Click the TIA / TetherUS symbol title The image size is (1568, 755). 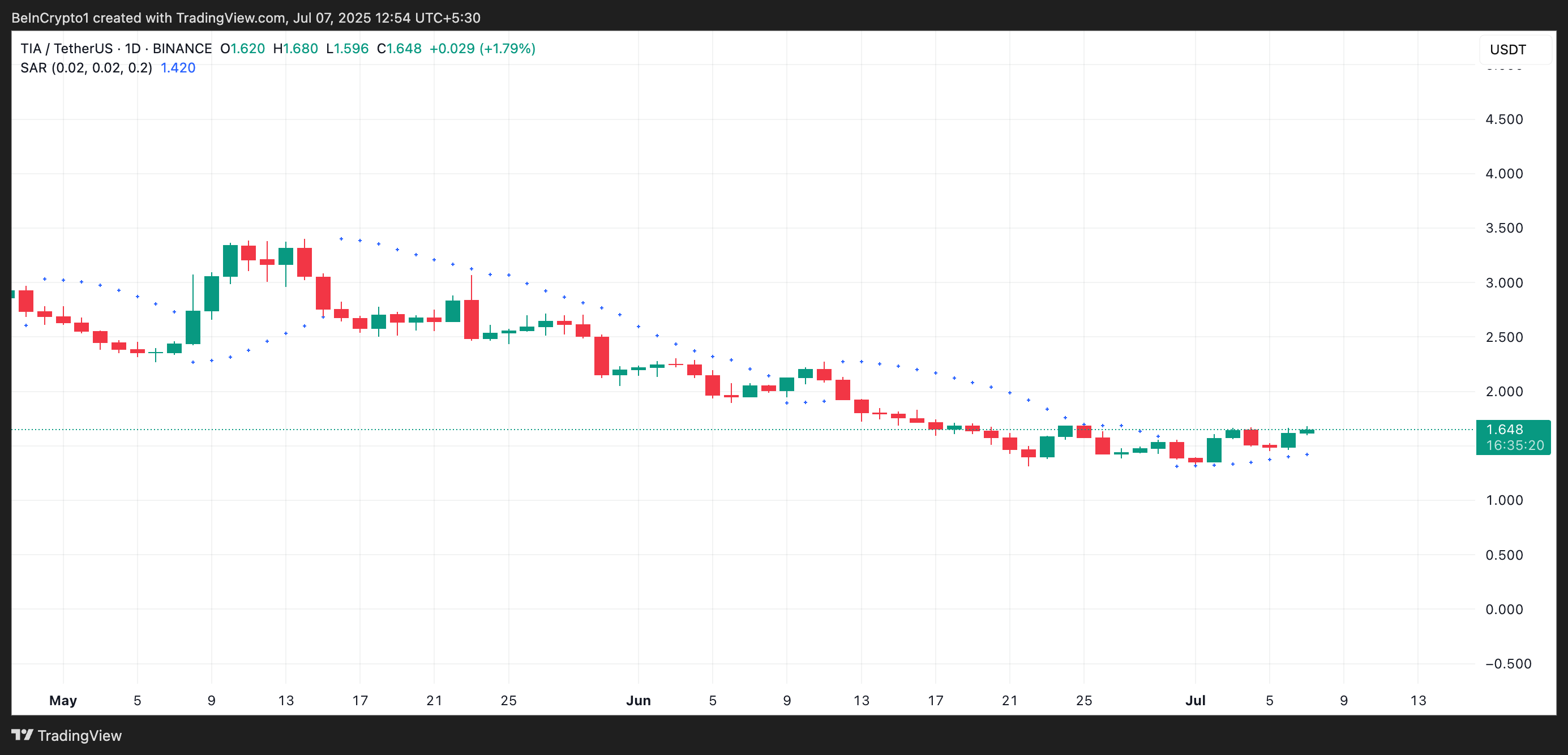click(66, 49)
